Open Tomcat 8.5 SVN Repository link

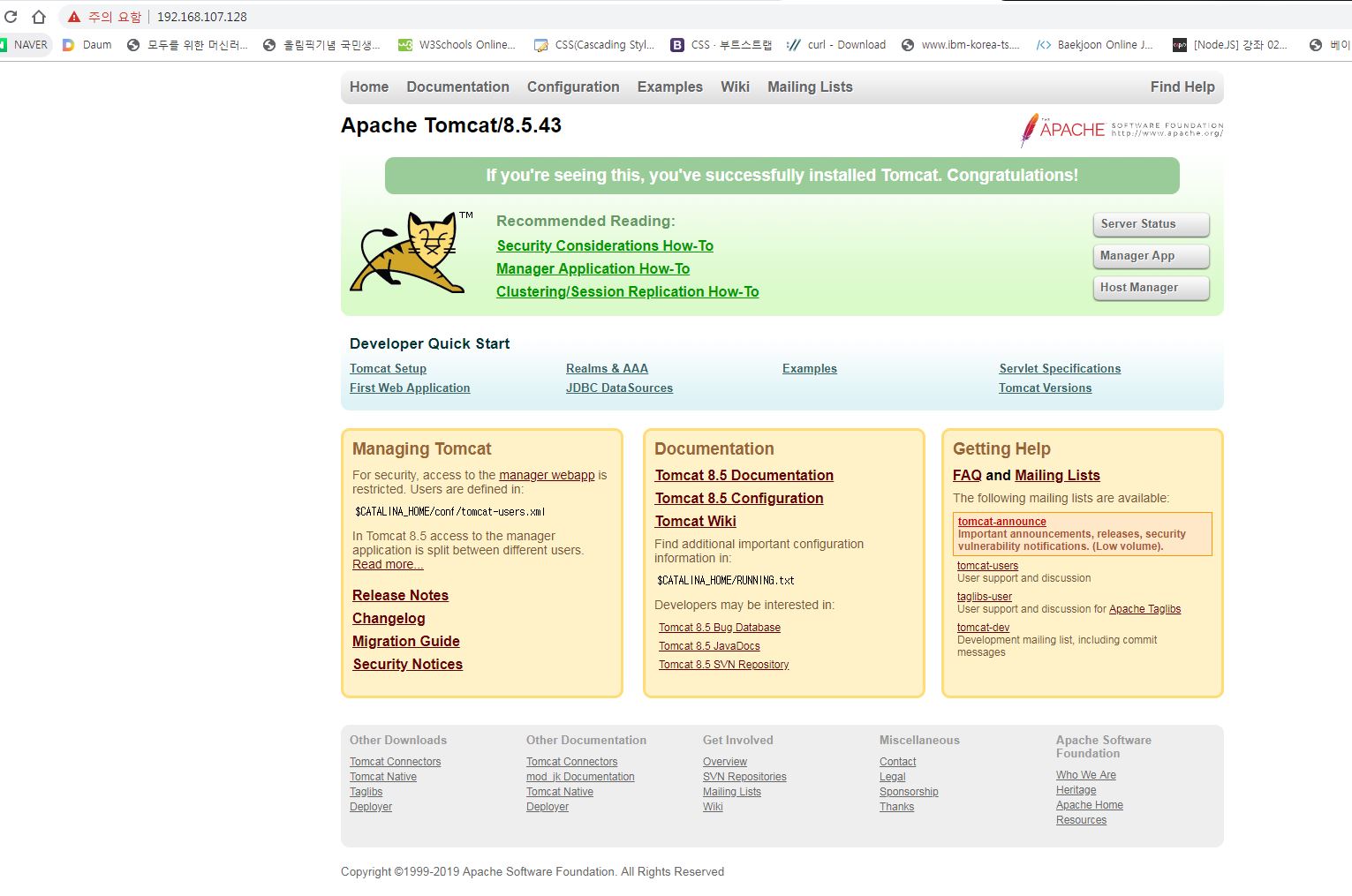pos(724,665)
